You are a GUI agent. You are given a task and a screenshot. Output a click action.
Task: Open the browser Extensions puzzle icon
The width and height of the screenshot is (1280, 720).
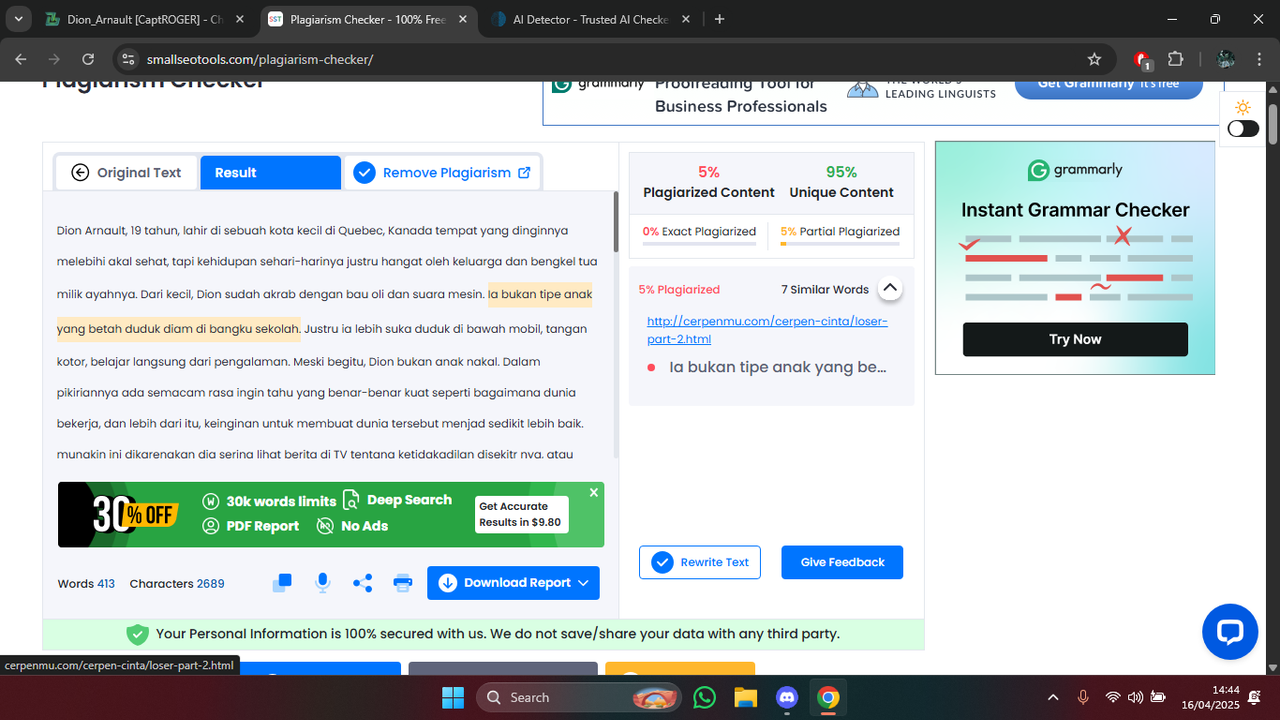pos(1175,59)
